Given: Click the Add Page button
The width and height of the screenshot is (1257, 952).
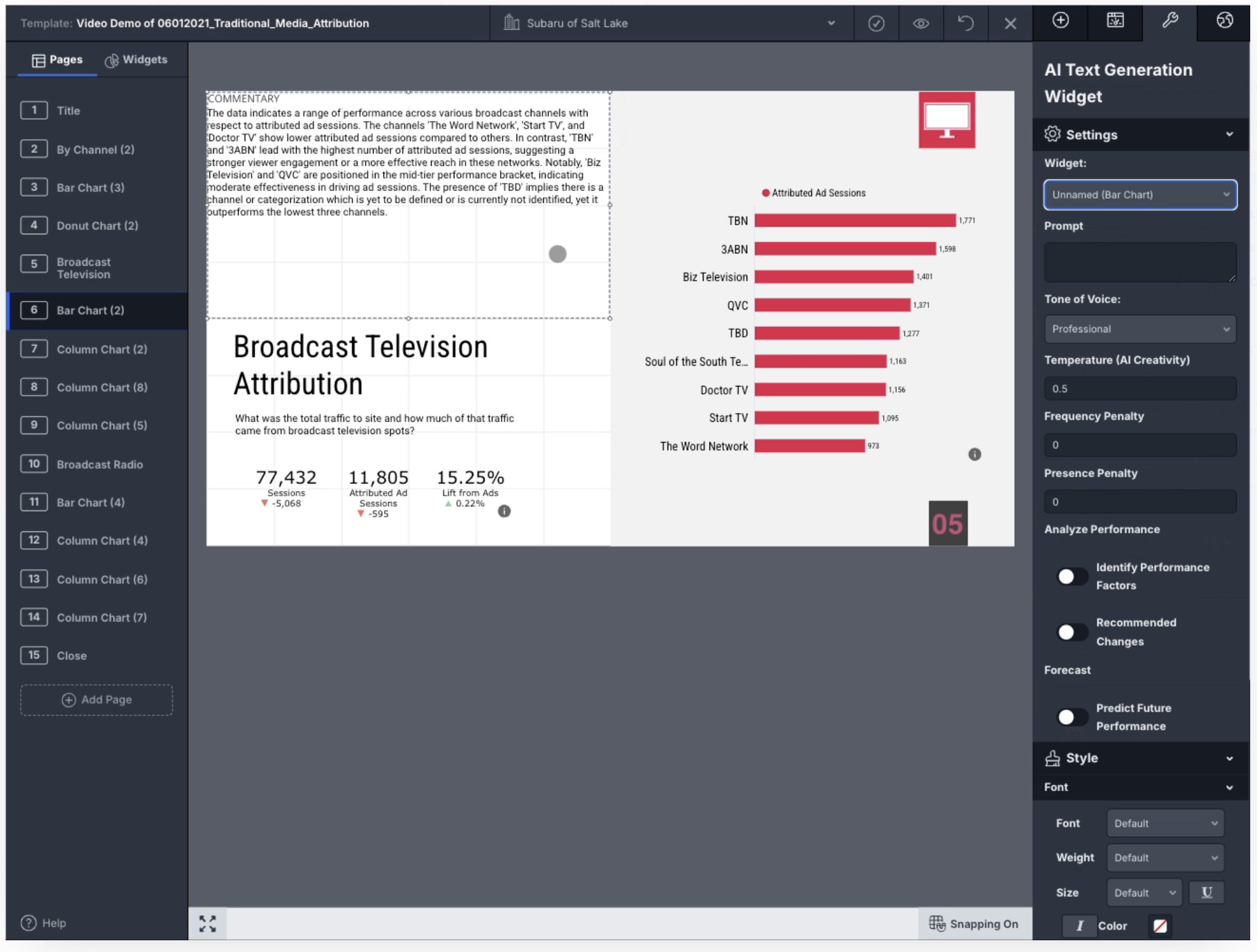Looking at the screenshot, I should tap(96, 700).
